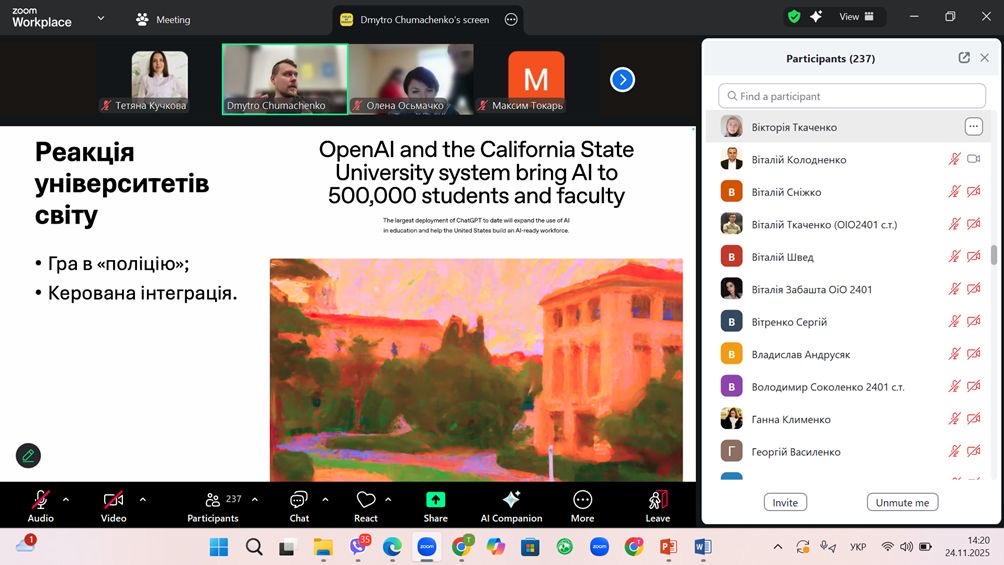
Task: Click the green encryption shield icon
Action: (794, 17)
